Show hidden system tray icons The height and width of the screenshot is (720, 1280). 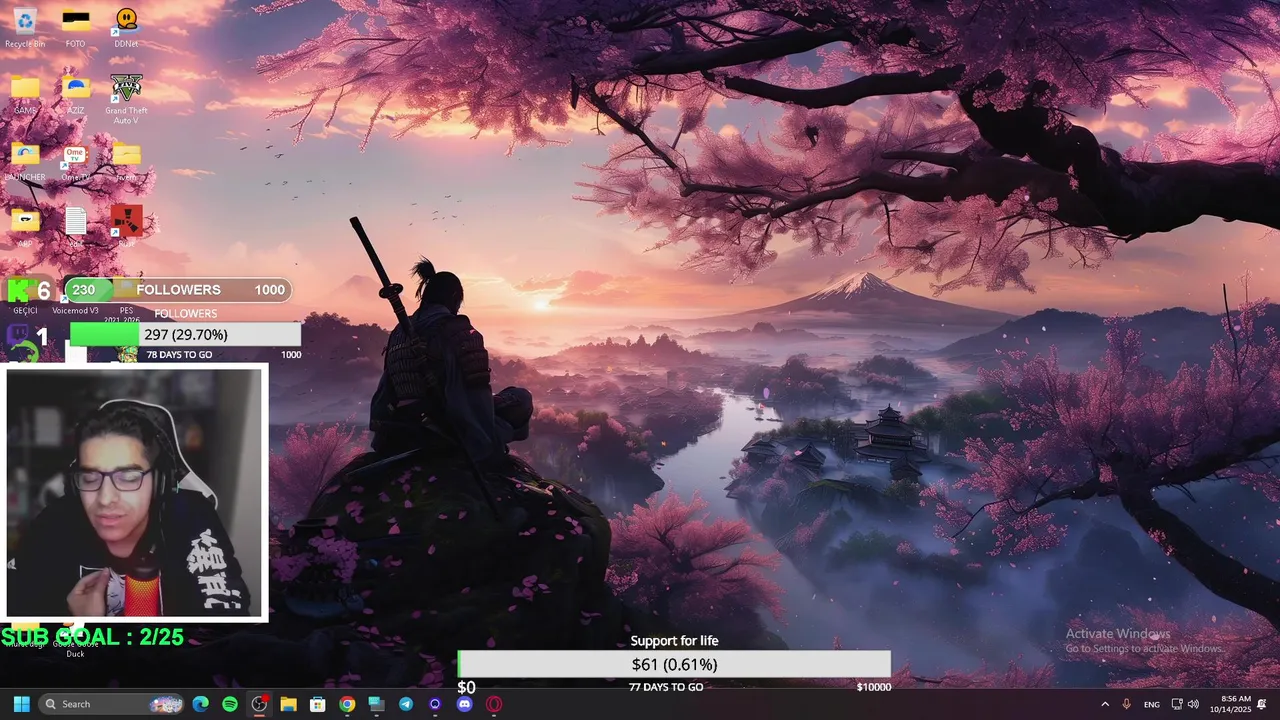(x=1105, y=704)
